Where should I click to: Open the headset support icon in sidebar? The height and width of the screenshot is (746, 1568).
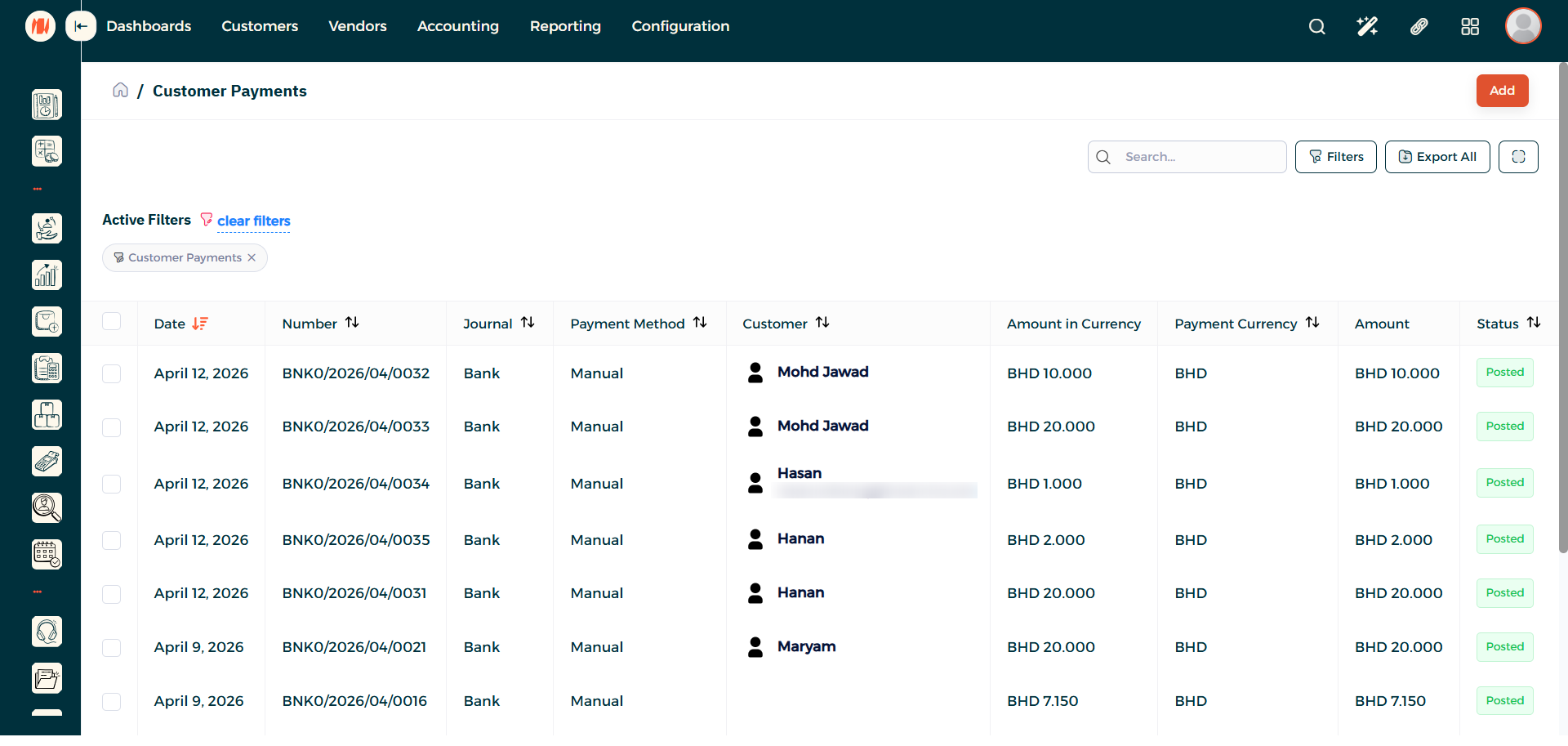pos(47,632)
